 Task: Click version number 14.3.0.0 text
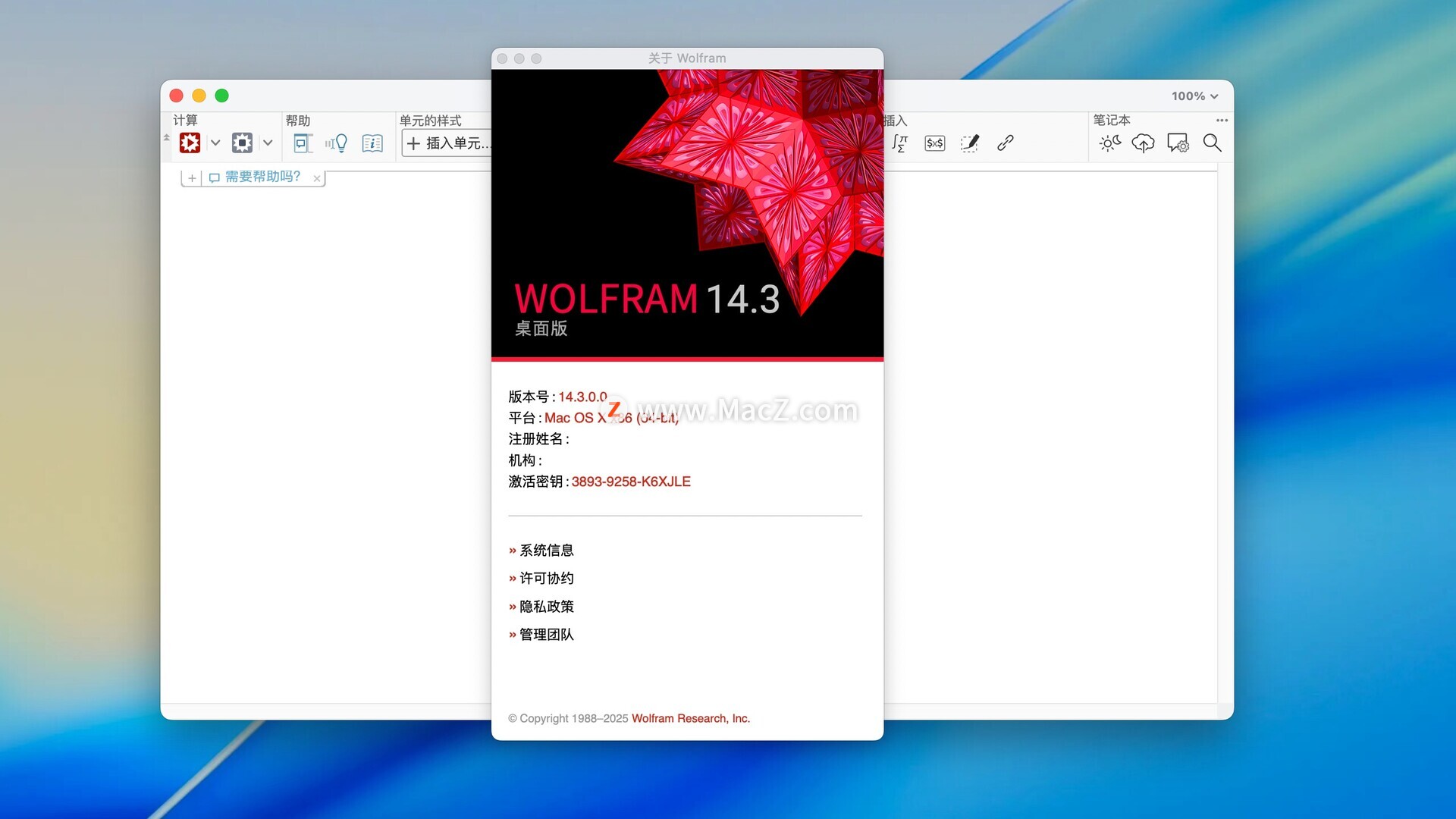(582, 397)
